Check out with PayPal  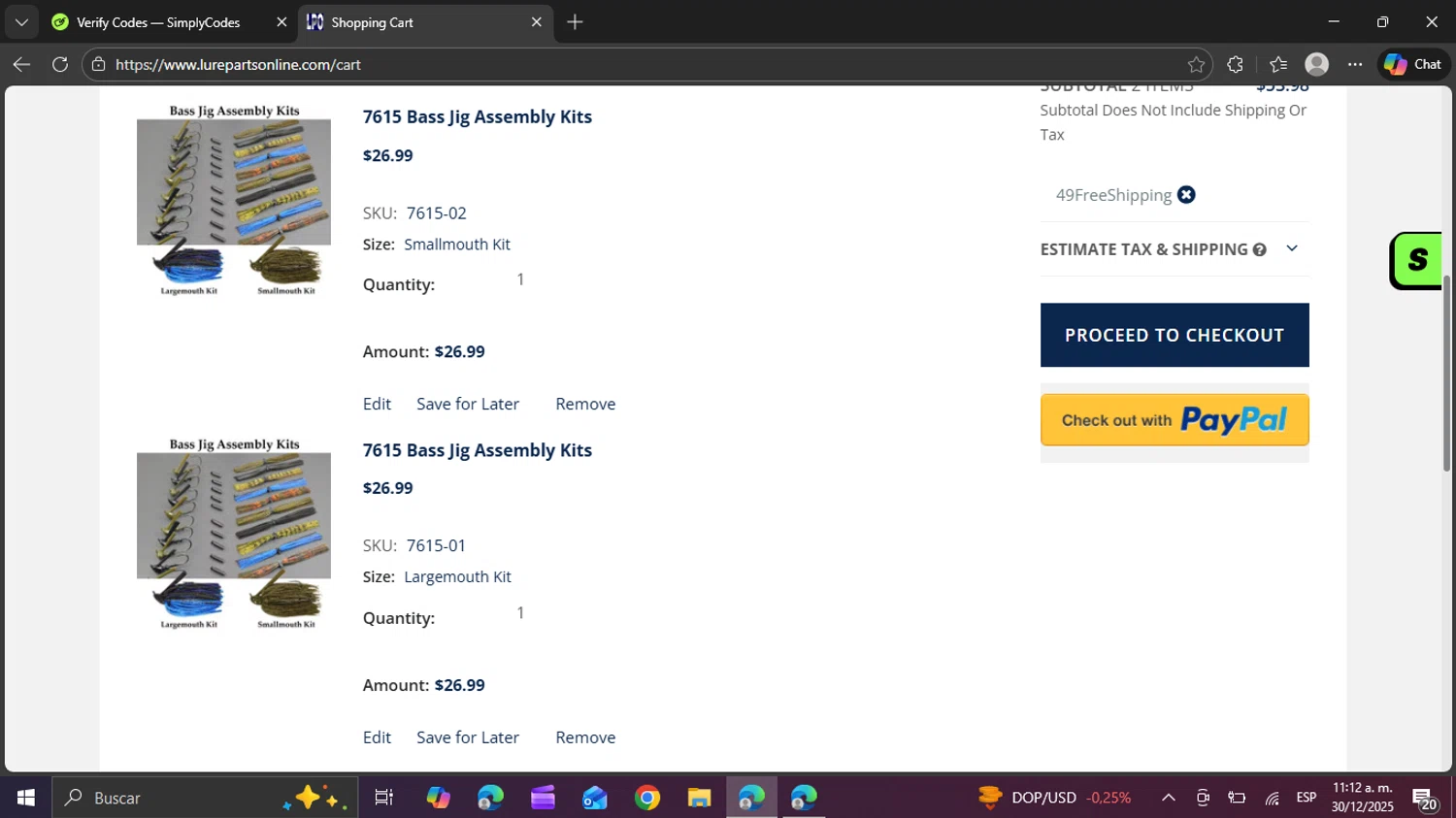1175,420
